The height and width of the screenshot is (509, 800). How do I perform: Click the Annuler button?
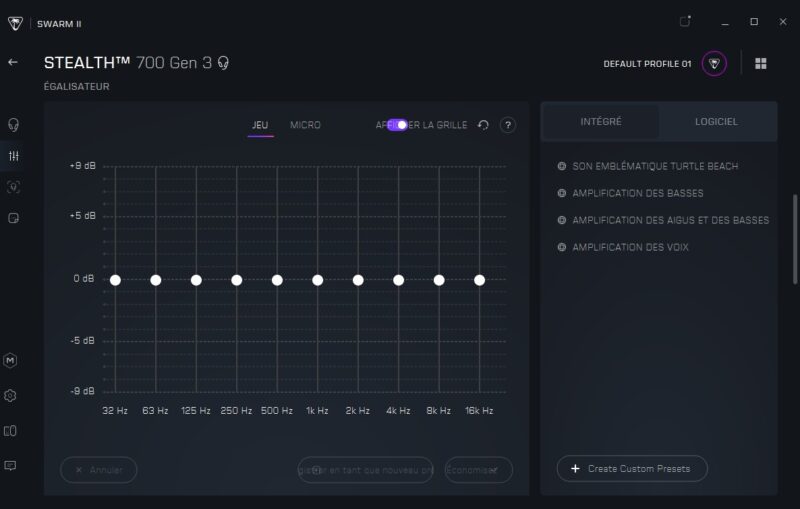point(99,470)
